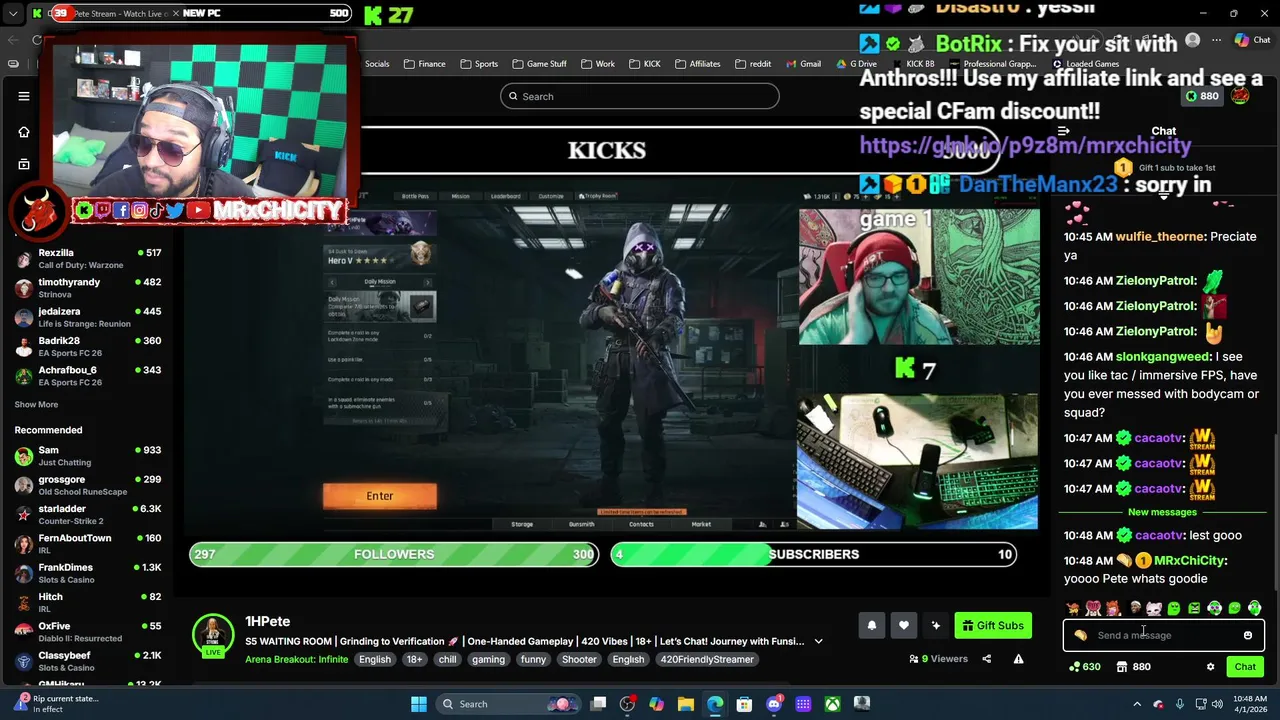Open the Affiliates bookmarks folder

tap(697, 64)
